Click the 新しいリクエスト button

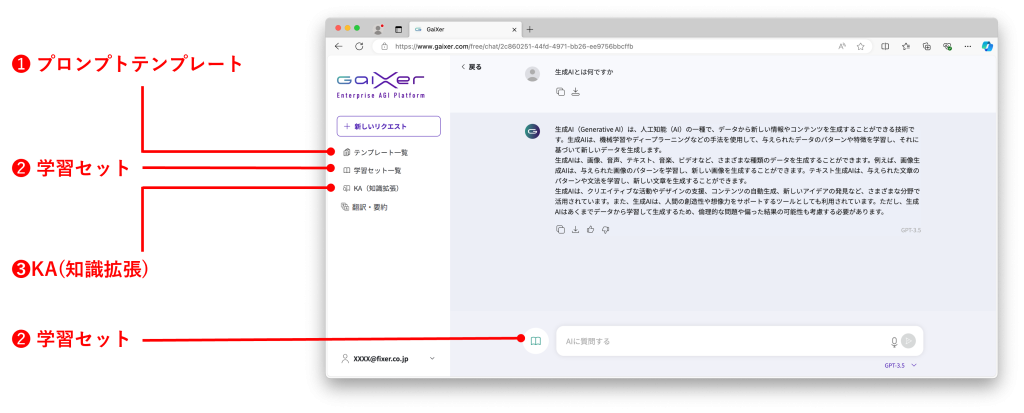[x=389, y=126]
